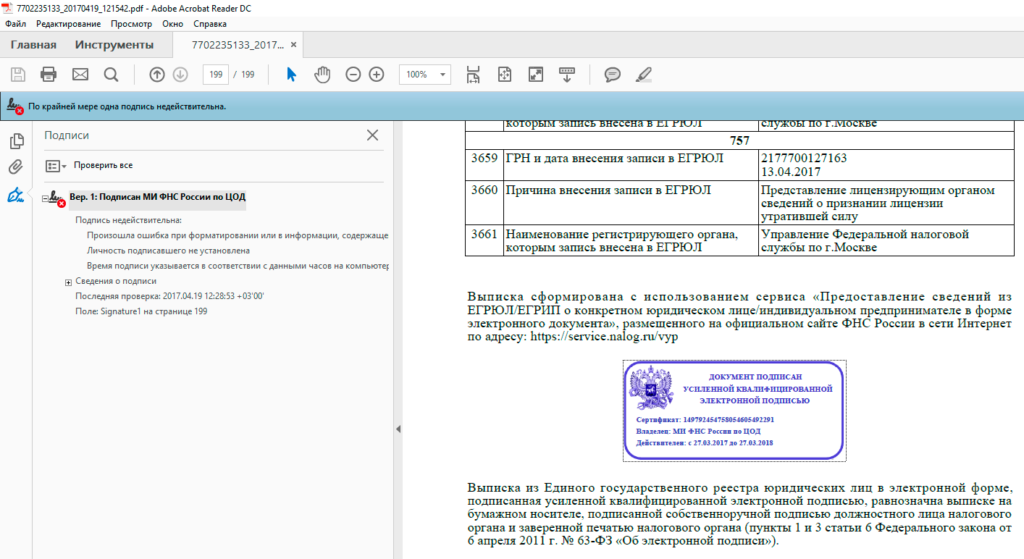The width and height of the screenshot is (1024, 559).
Task: Select the 7702235133_2017 document tab
Action: point(237,44)
